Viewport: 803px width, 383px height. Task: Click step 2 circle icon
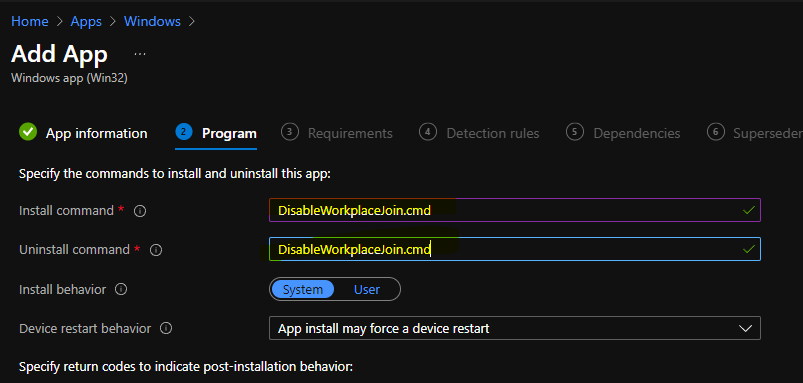click(x=184, y=133)
